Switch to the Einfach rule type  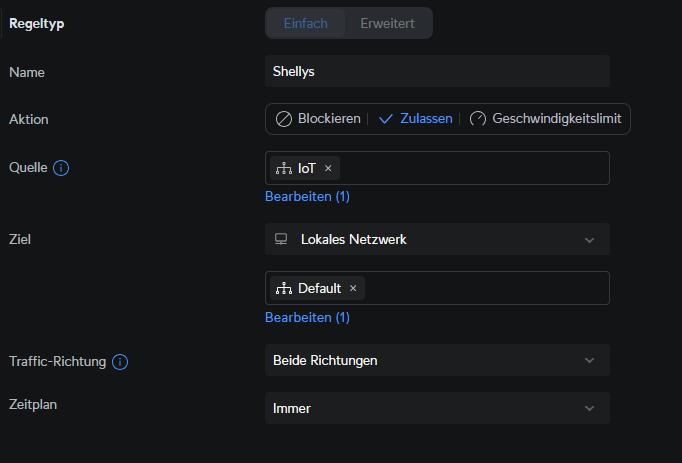tap(305, 23)
